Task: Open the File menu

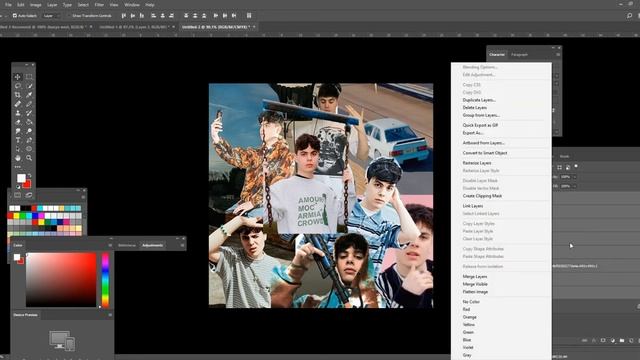Action: [8, 5]
